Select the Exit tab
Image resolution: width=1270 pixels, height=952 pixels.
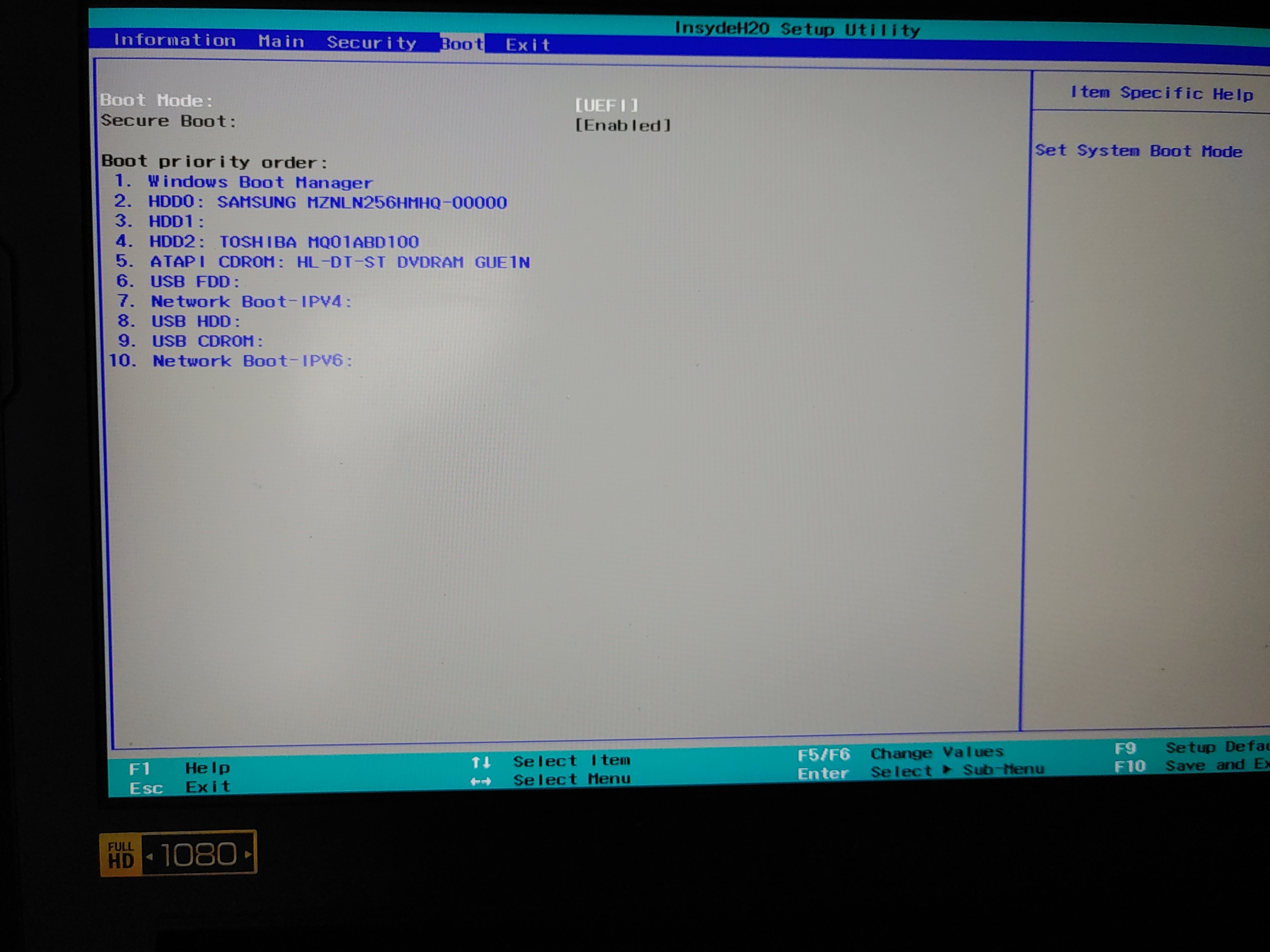(x=528, y=45)
